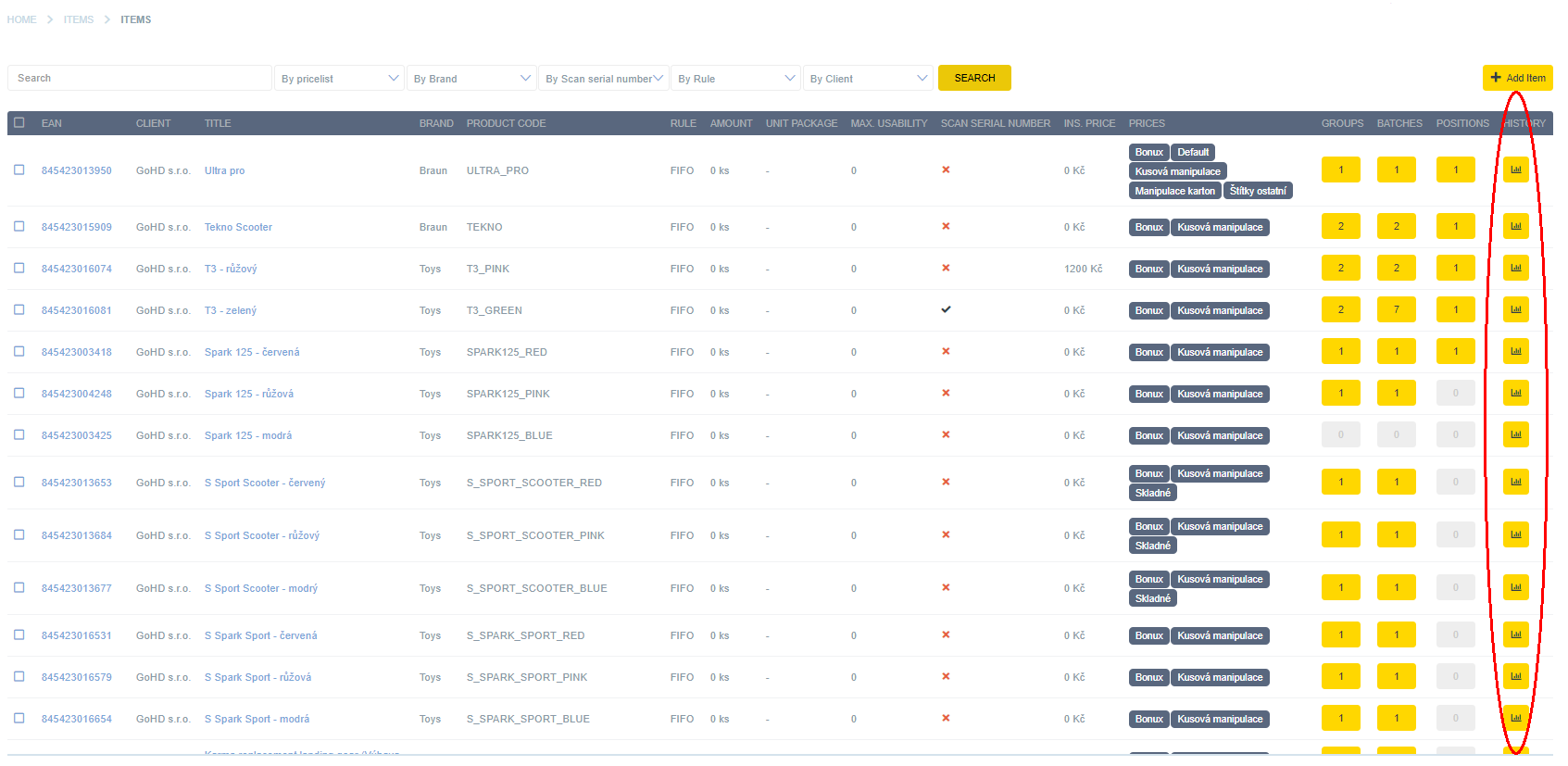Image resolution: width=1568 pixels, height=766 pixels.
Task: Open history icon for S Spark Sport - červená
Action: tap(1515, 635)
